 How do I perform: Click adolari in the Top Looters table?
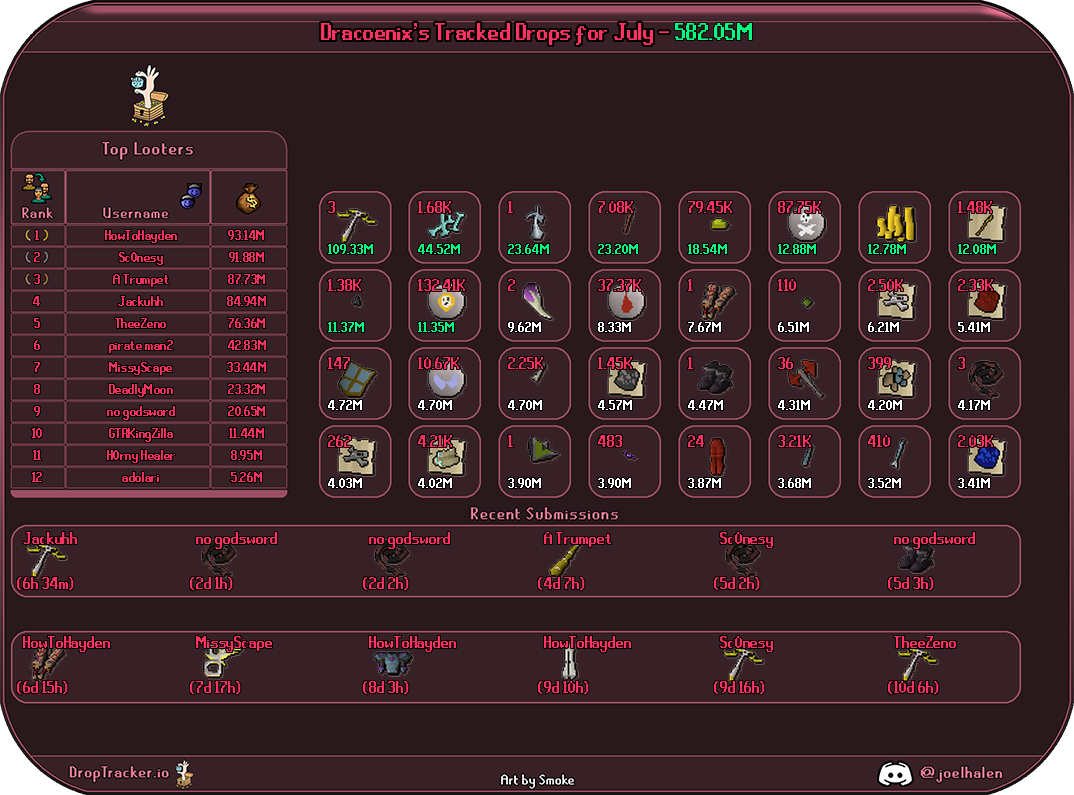pos(140,477)
